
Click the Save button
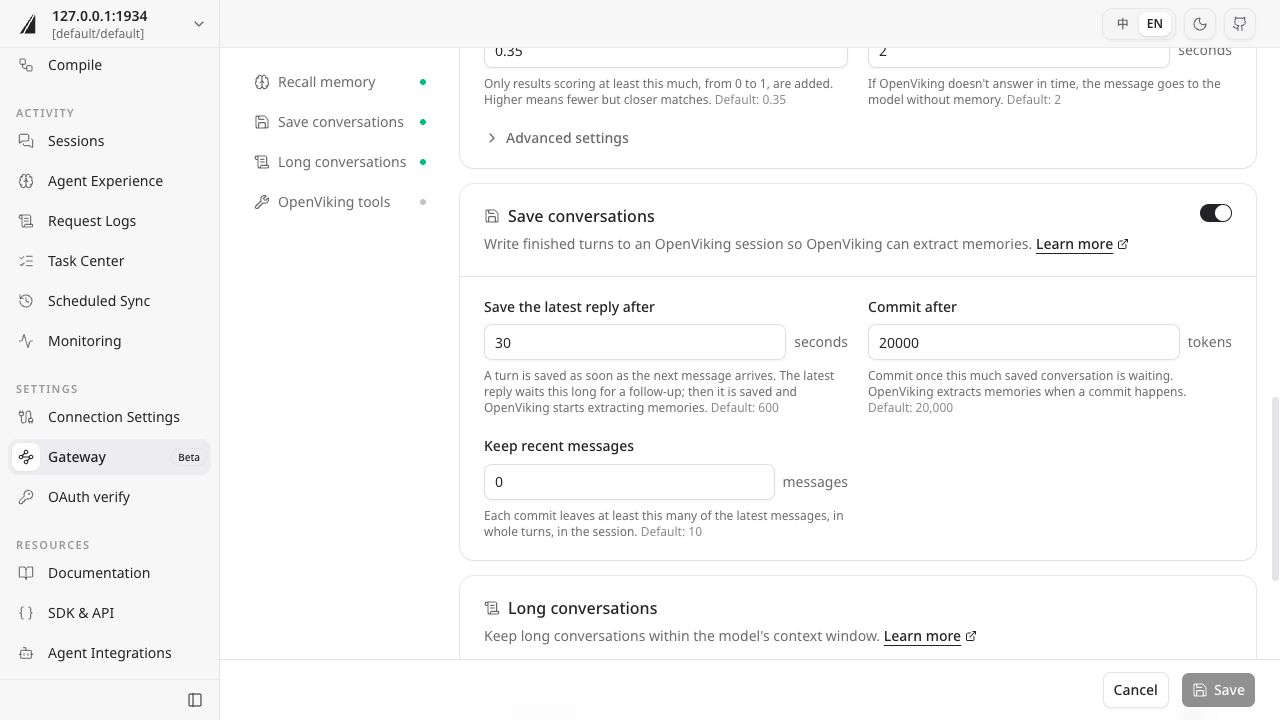coord(1218,690)
